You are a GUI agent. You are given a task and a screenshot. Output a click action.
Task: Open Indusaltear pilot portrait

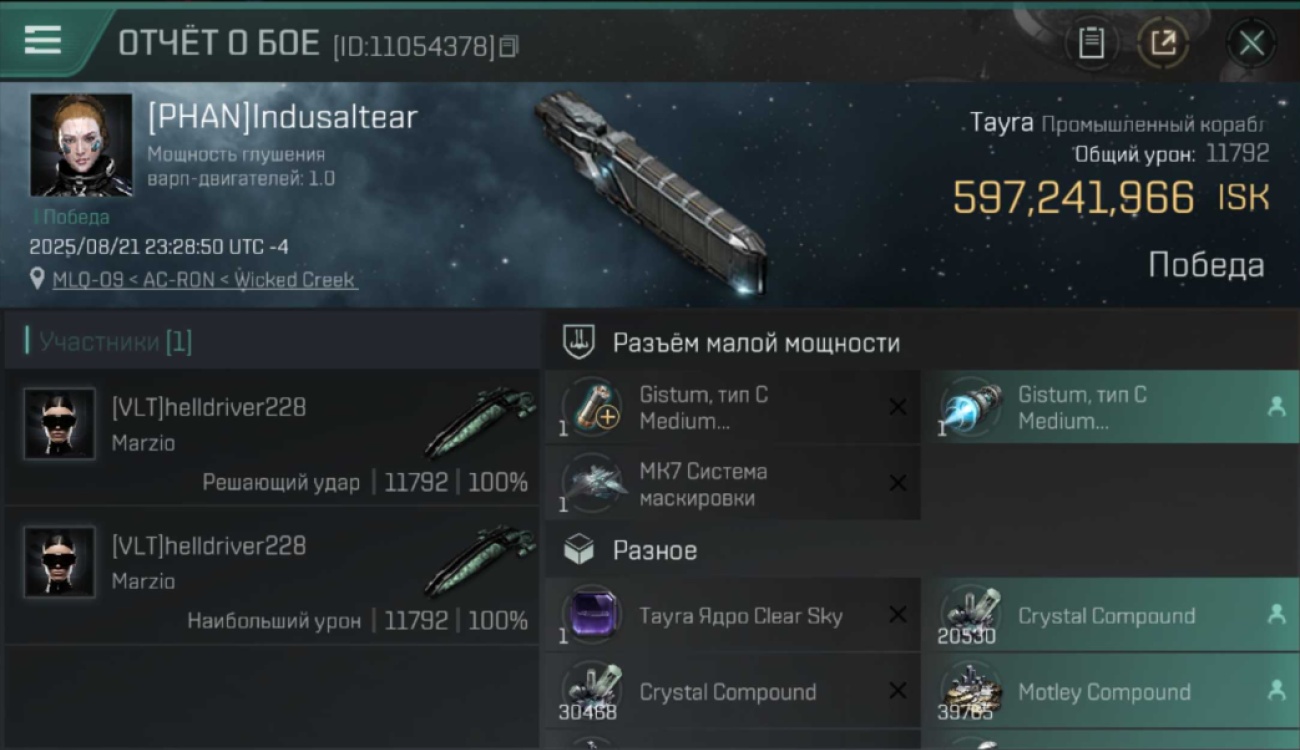point(81,145)
